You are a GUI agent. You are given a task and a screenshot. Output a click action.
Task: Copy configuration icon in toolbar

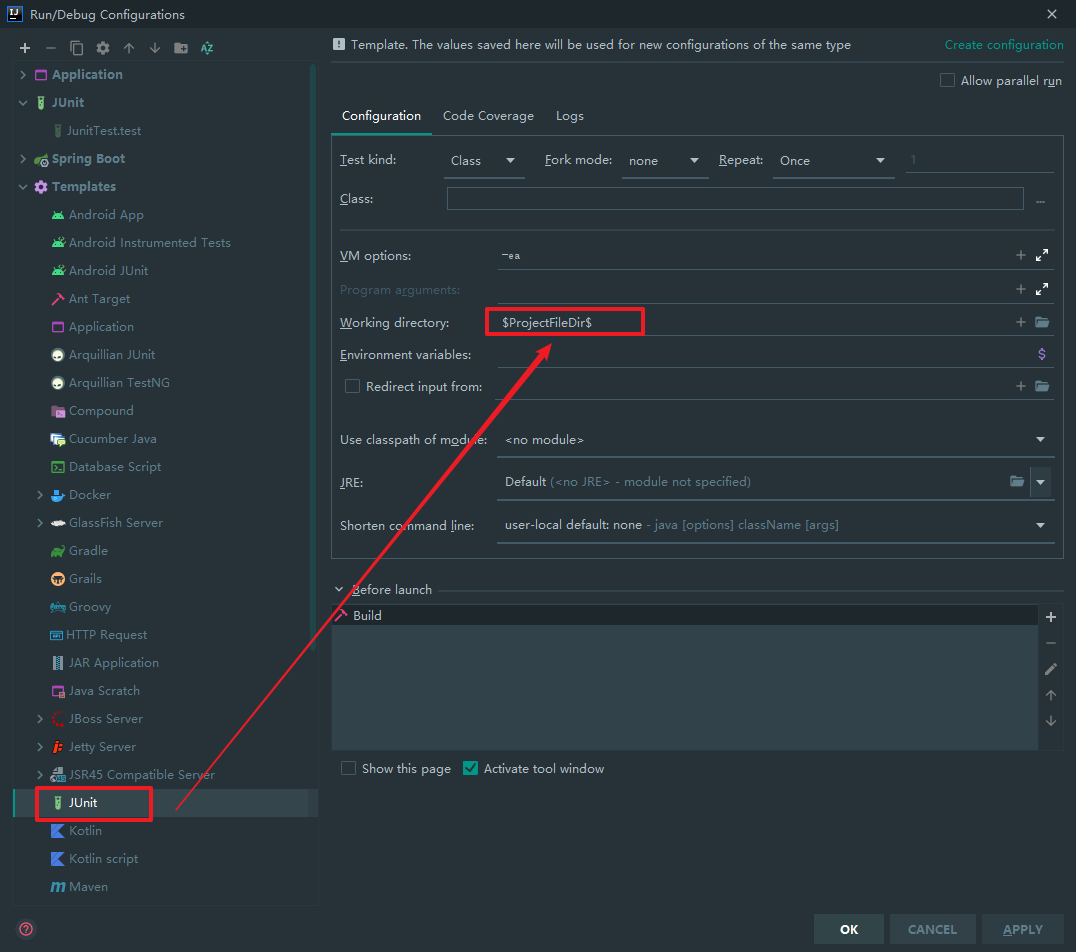[x=77, y=48]
